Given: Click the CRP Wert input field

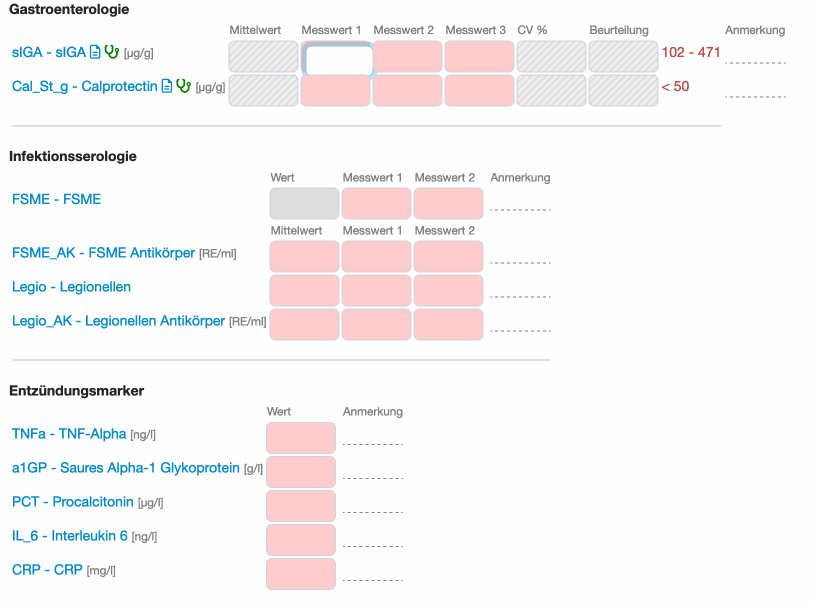Looking at the screenshot, I should click(x=300, y=574).
